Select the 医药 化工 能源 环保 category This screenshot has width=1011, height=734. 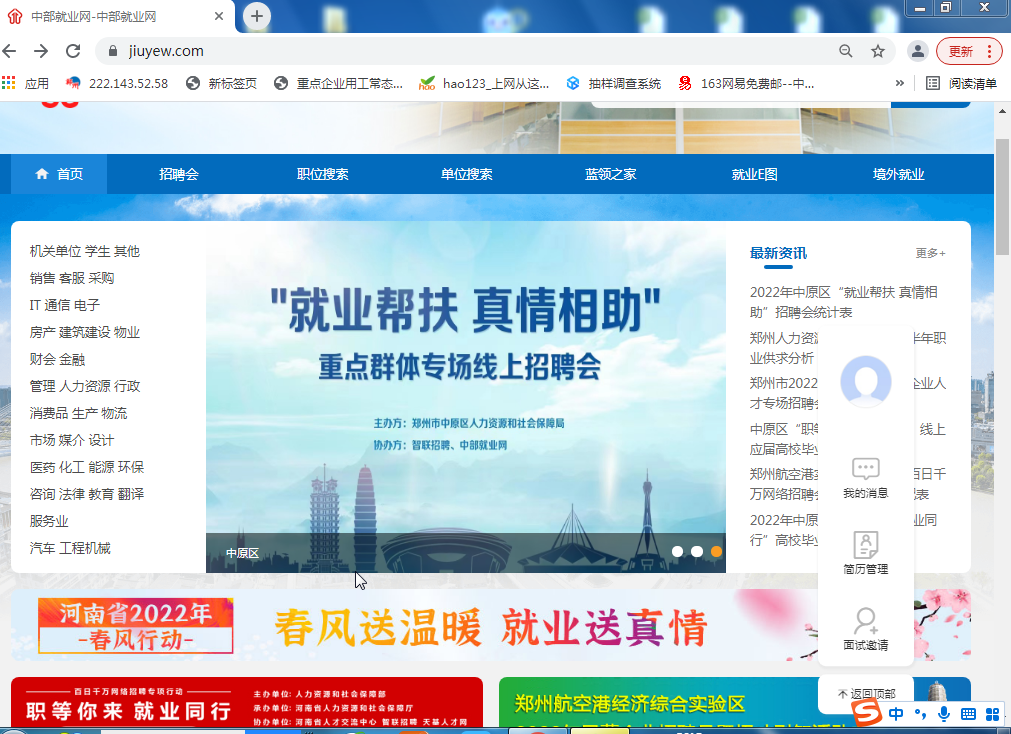coord(86,467)
